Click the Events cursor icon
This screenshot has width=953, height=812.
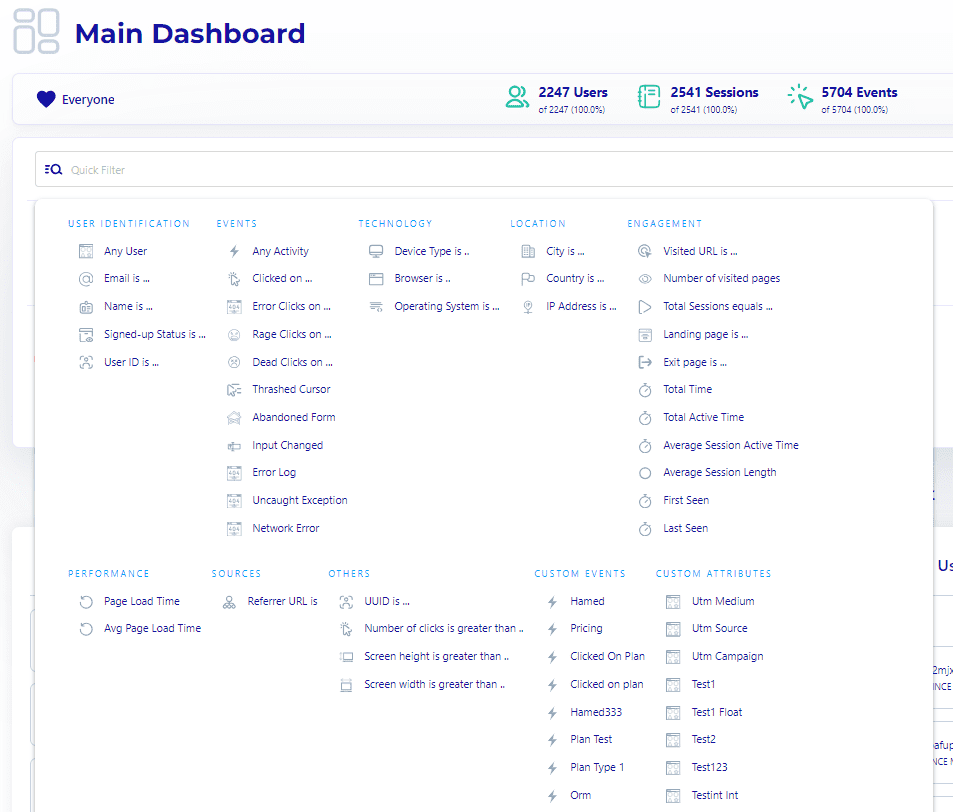point(800,97)
